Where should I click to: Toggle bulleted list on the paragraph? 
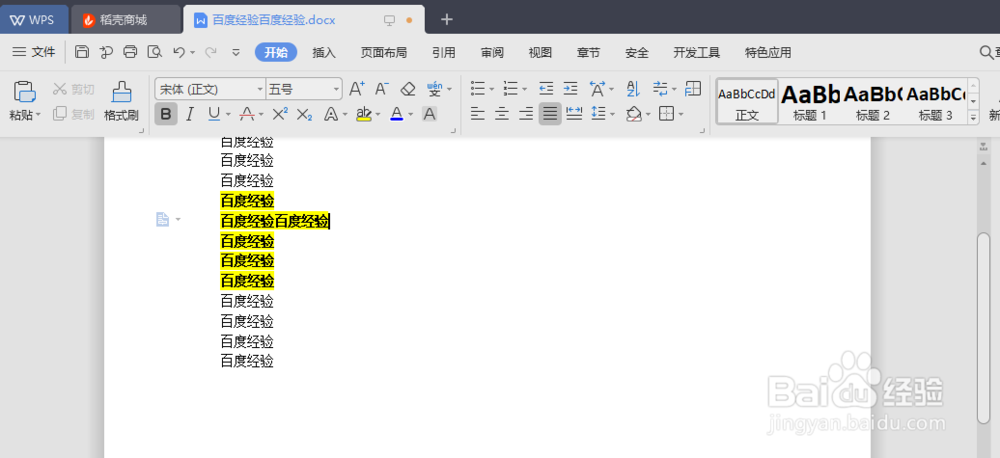[x=478, y=89]
